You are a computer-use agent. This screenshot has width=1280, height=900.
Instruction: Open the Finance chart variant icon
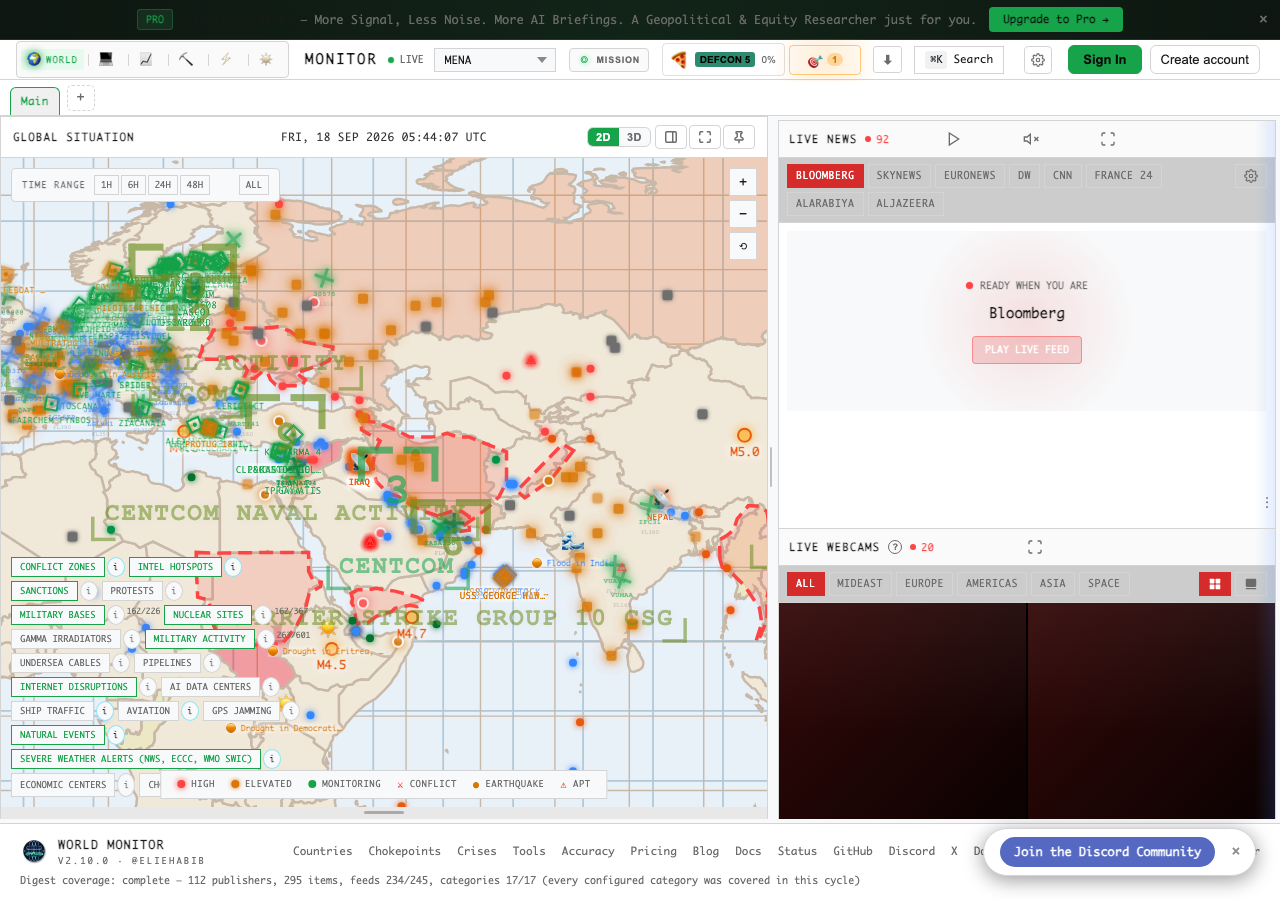point(146,60)
